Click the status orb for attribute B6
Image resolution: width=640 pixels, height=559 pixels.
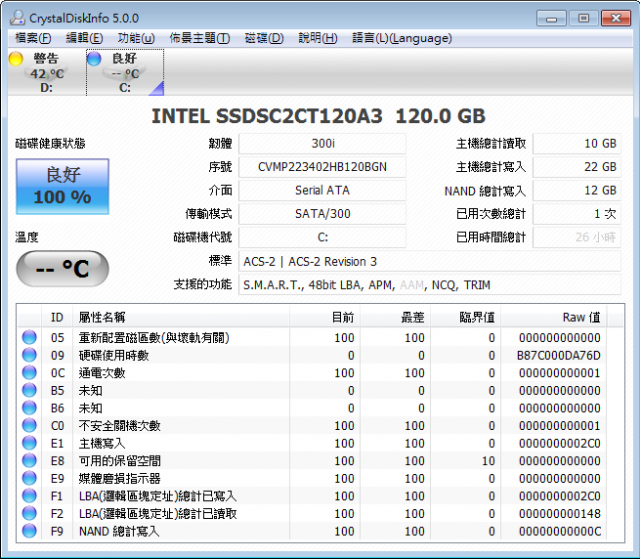pyautogui.click(x=29, y=408)
